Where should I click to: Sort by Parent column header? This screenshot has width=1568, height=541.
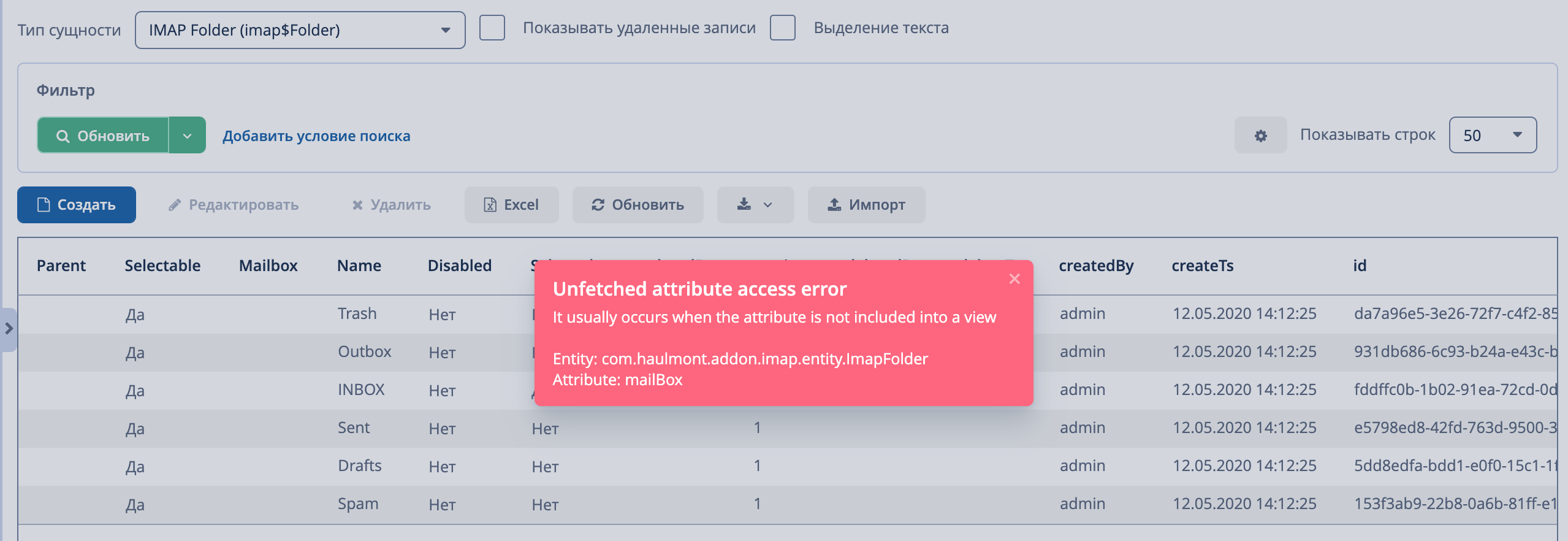pyautogui.click(x=61, y=266)
